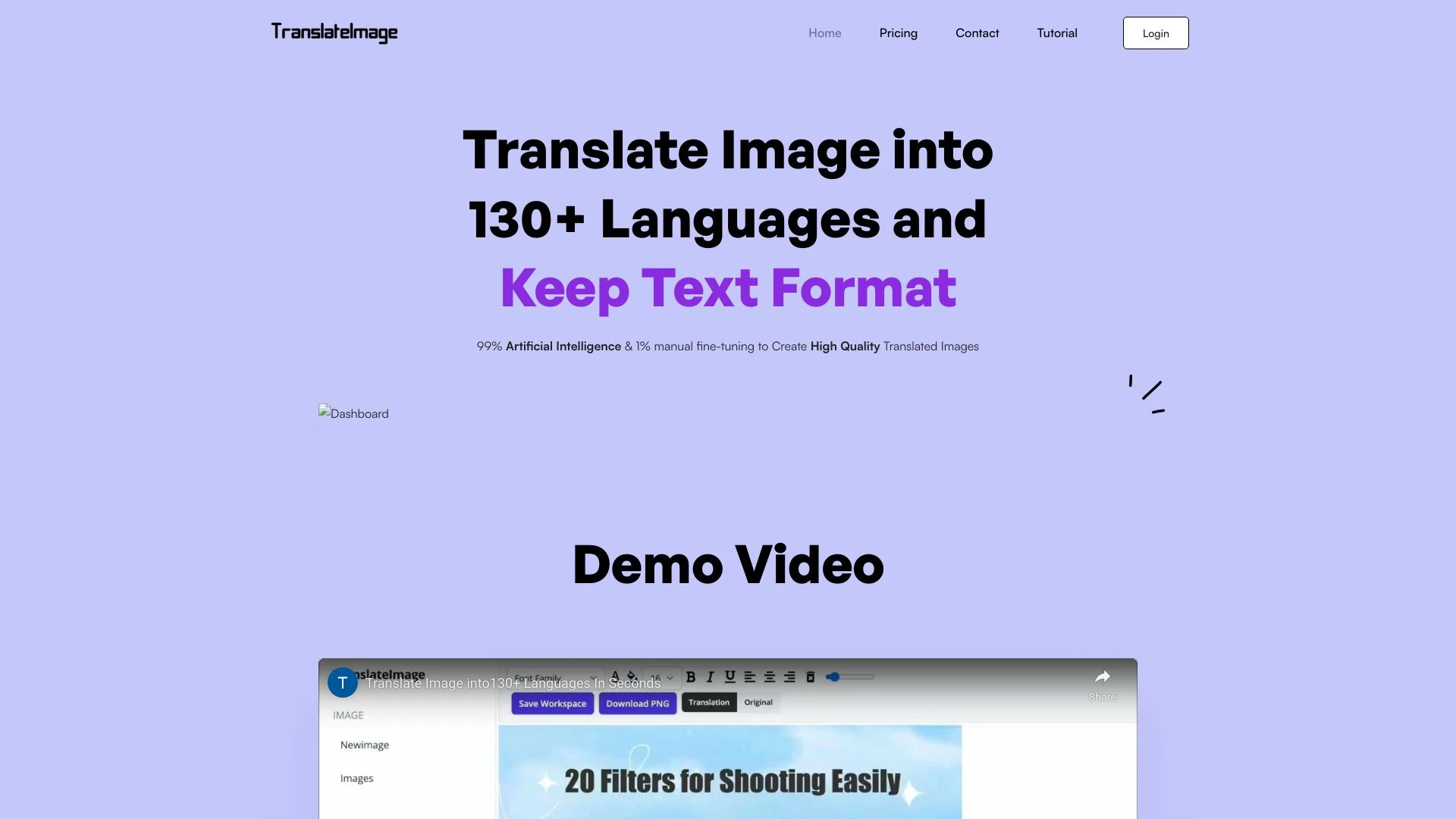1456x819 pixels.
Task: Click the Images sidebar item
Action: (x=356, y=777)
